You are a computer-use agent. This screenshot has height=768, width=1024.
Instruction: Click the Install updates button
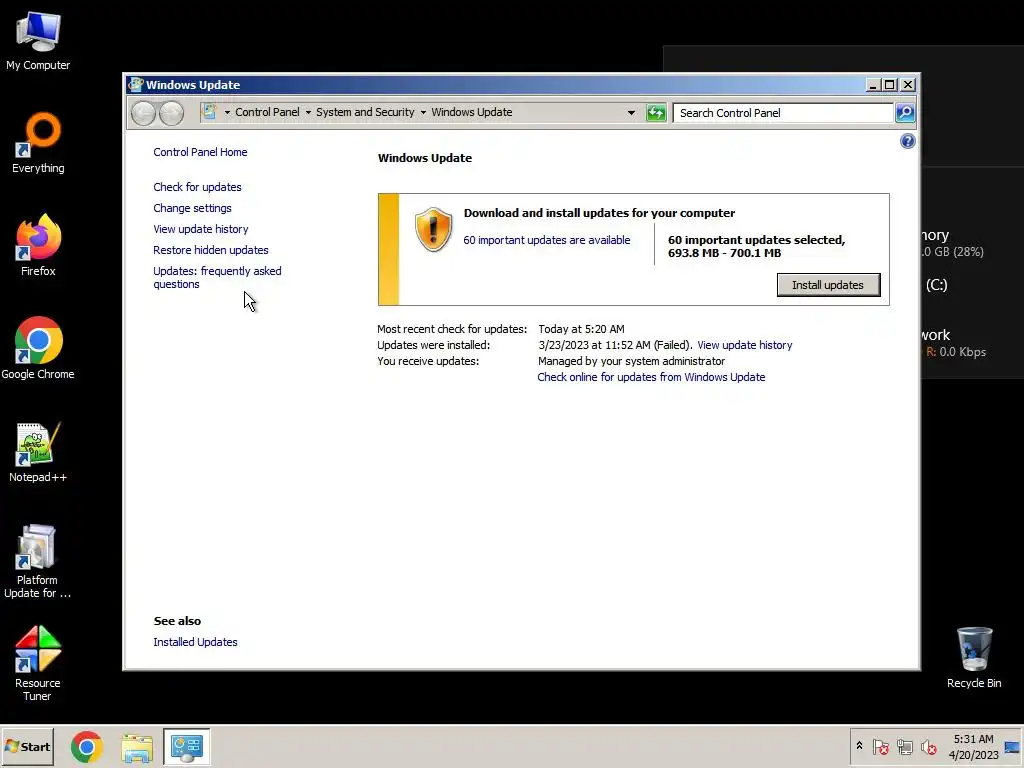pyautogui.click(x=828, y=285)
